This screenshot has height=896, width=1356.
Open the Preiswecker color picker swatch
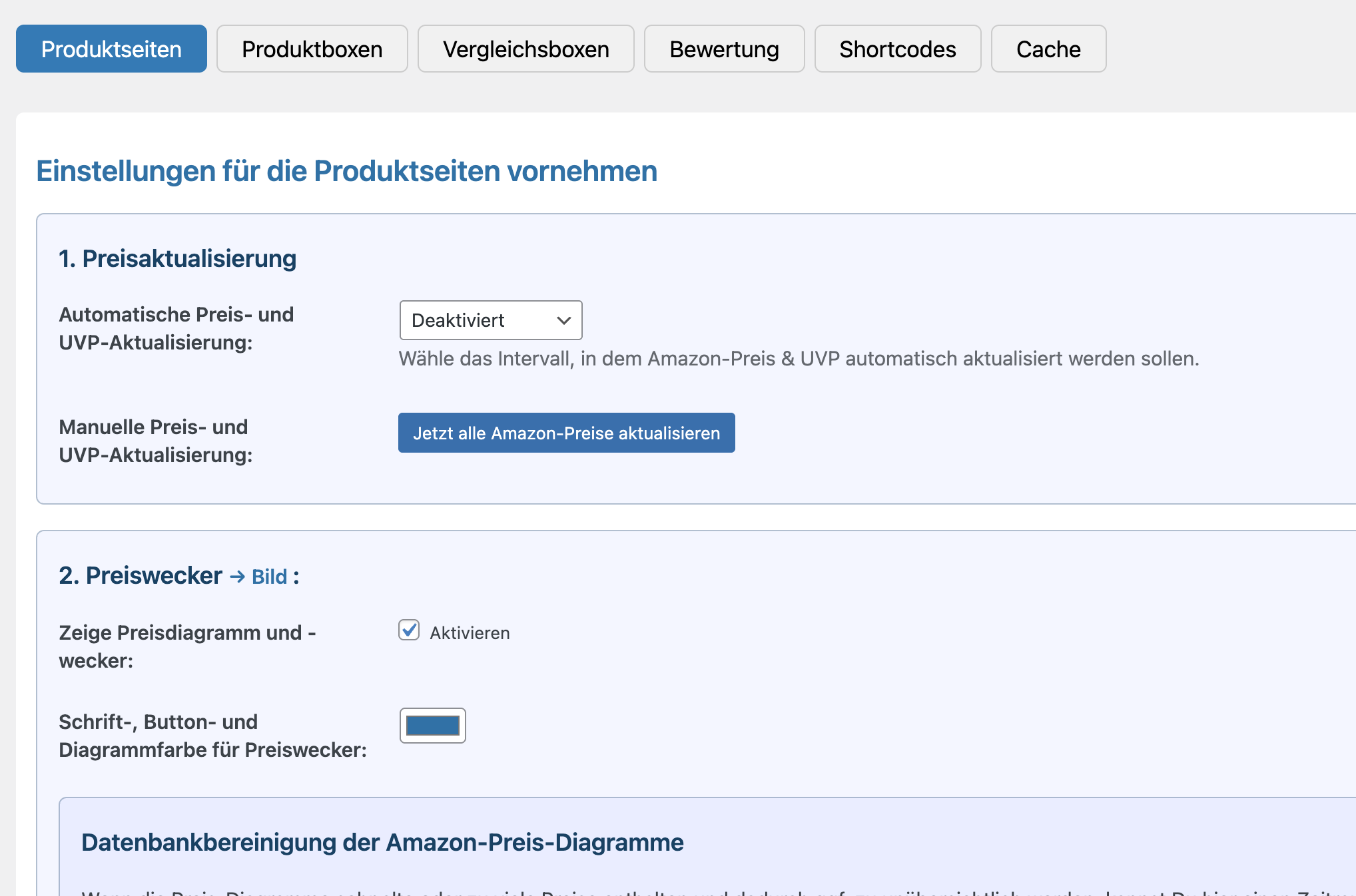coord(432,726)
